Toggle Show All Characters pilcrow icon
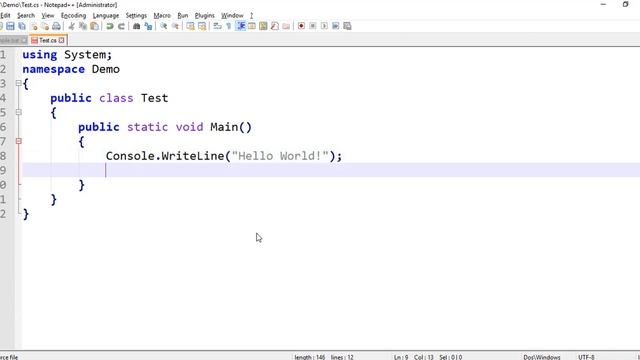Screen dimensions: 640x360 pyautogui.click(x=229, y=26)
